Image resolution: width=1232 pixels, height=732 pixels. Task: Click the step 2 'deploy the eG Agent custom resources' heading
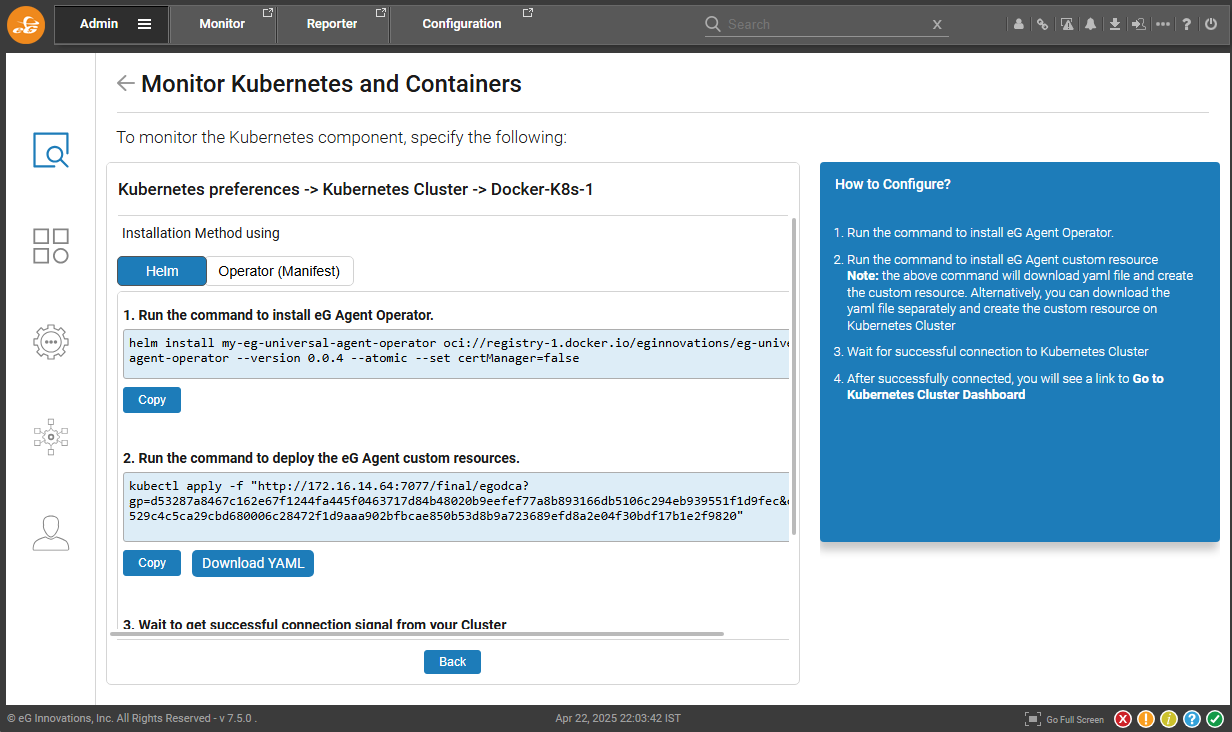tap(321, 458)
